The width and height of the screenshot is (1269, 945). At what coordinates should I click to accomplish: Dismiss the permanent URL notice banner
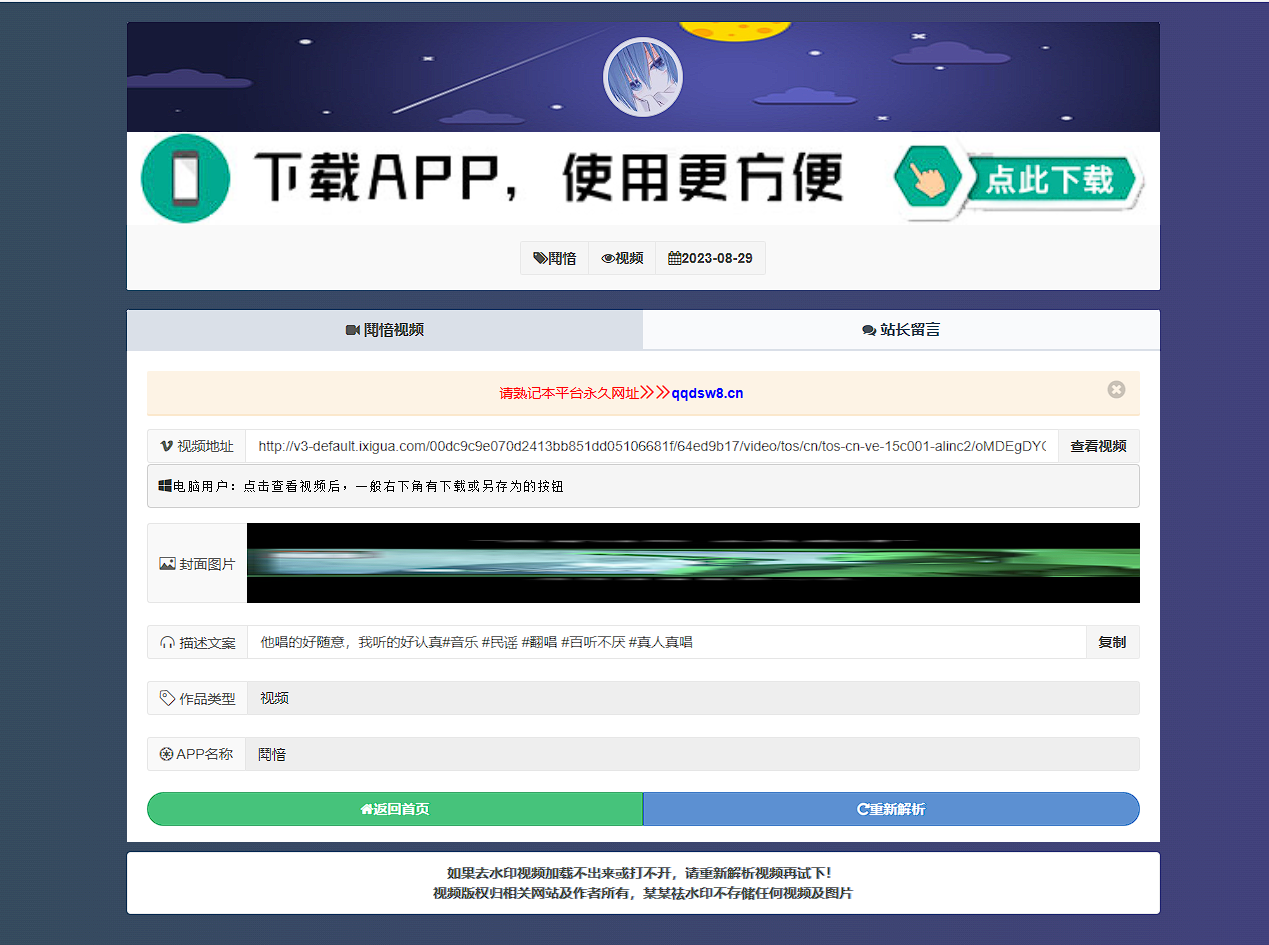1116,389
